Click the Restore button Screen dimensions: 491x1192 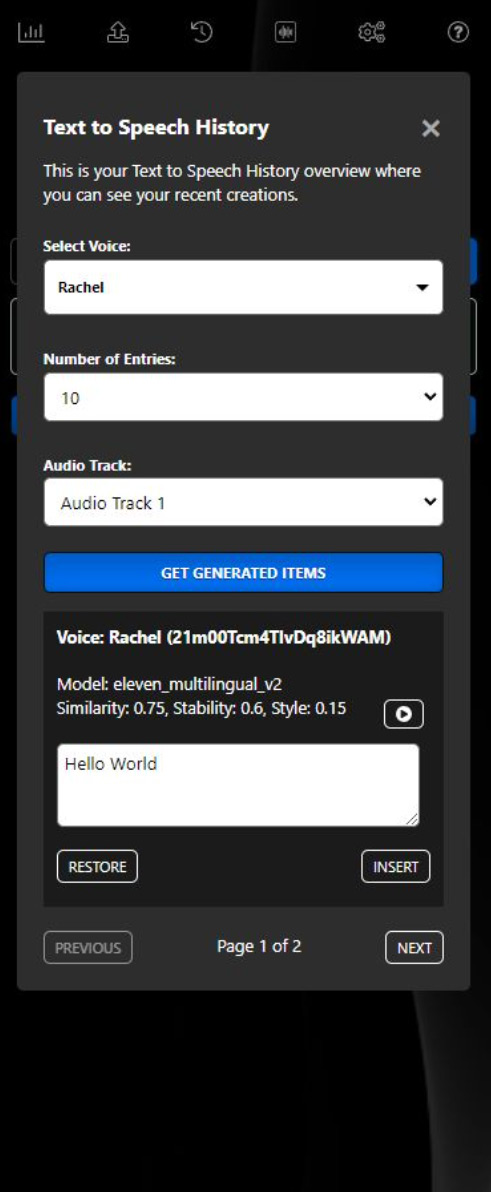click(97, 867)
